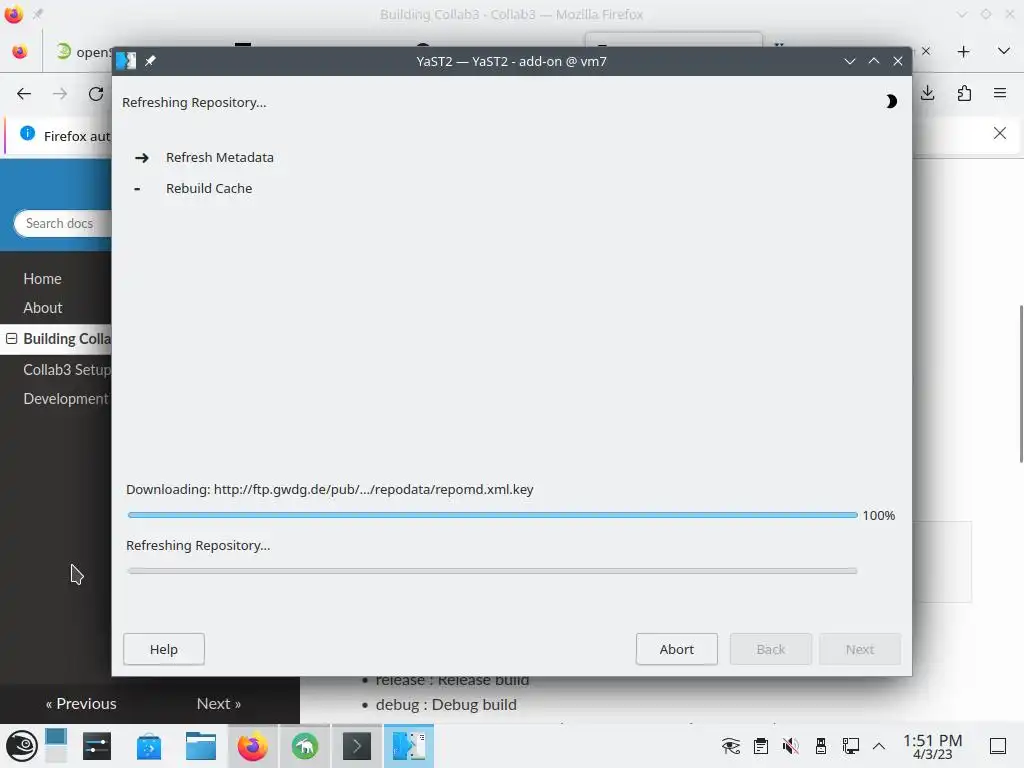Open the Firefox hamburger menu
The image size is (1024, 768).
click(1000, 93)
